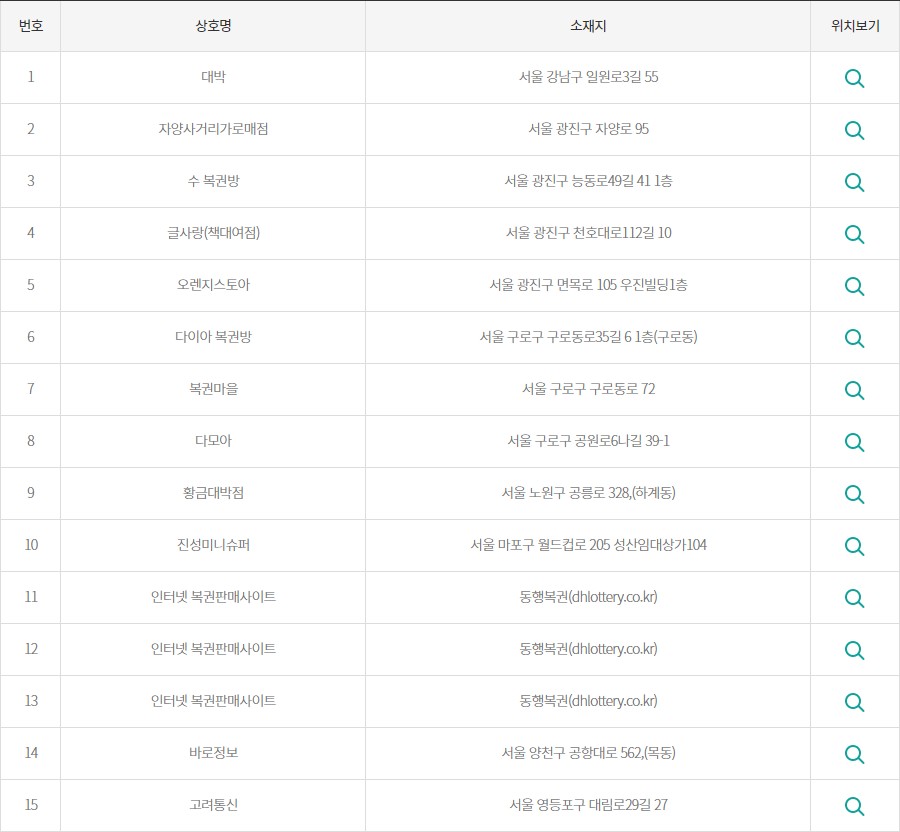
Task: Select store name 황금대박점
Action: pos(213,492)
